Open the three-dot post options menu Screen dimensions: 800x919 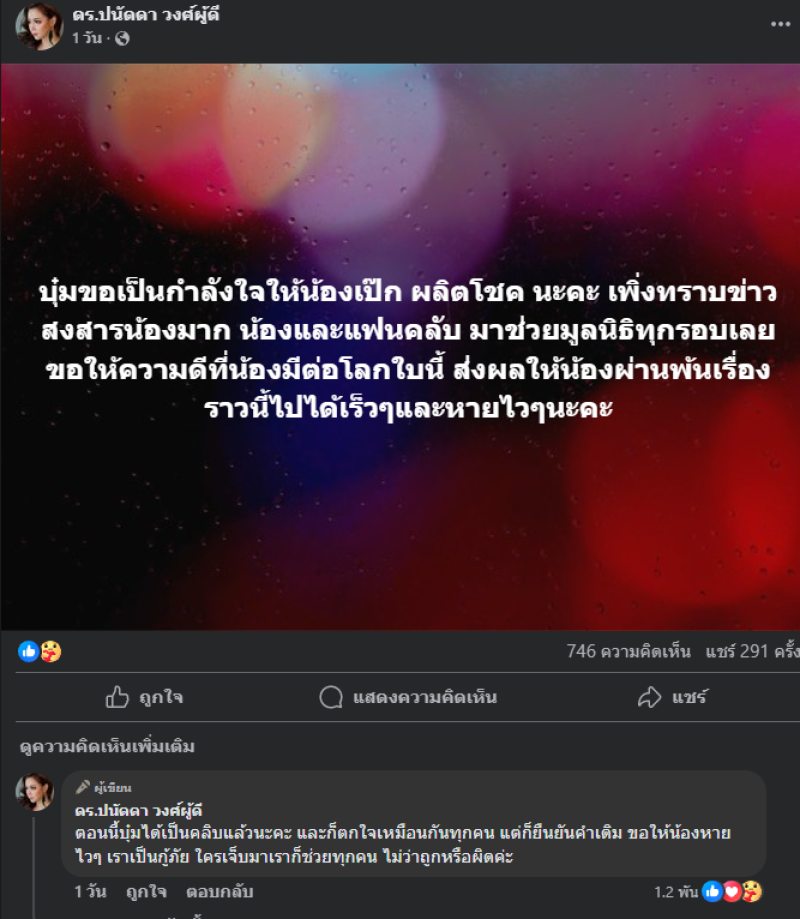coord(780,24)
